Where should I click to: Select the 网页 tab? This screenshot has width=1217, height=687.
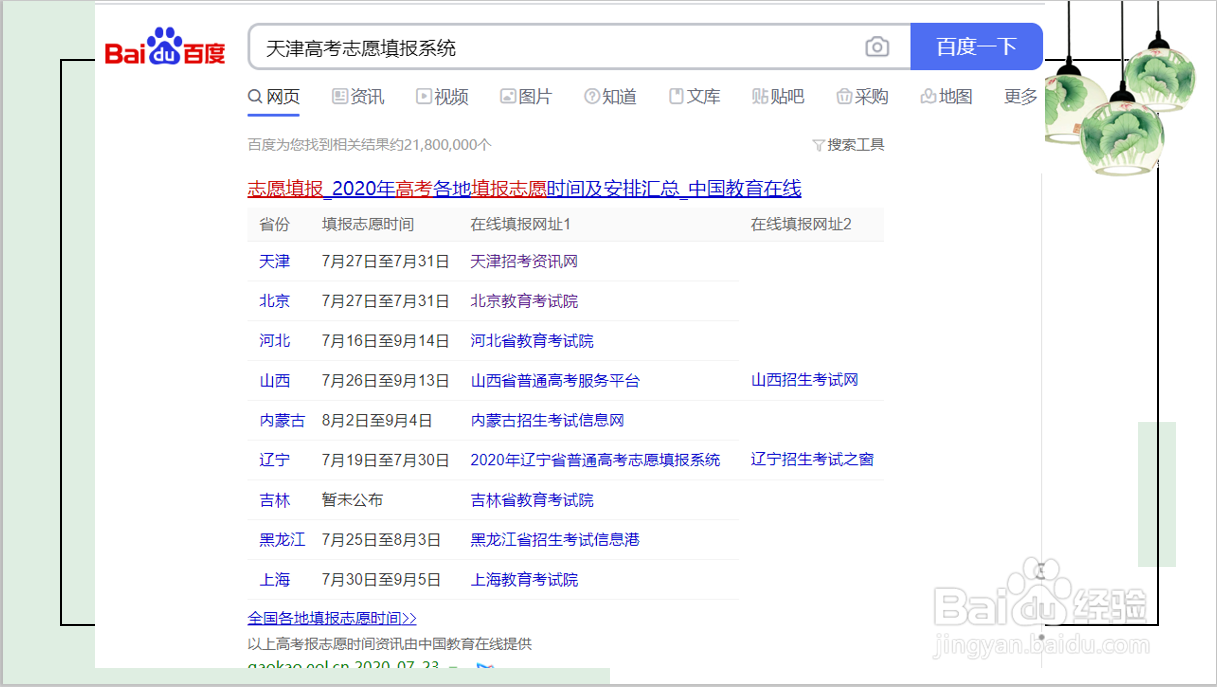click(x=273, y=97)
